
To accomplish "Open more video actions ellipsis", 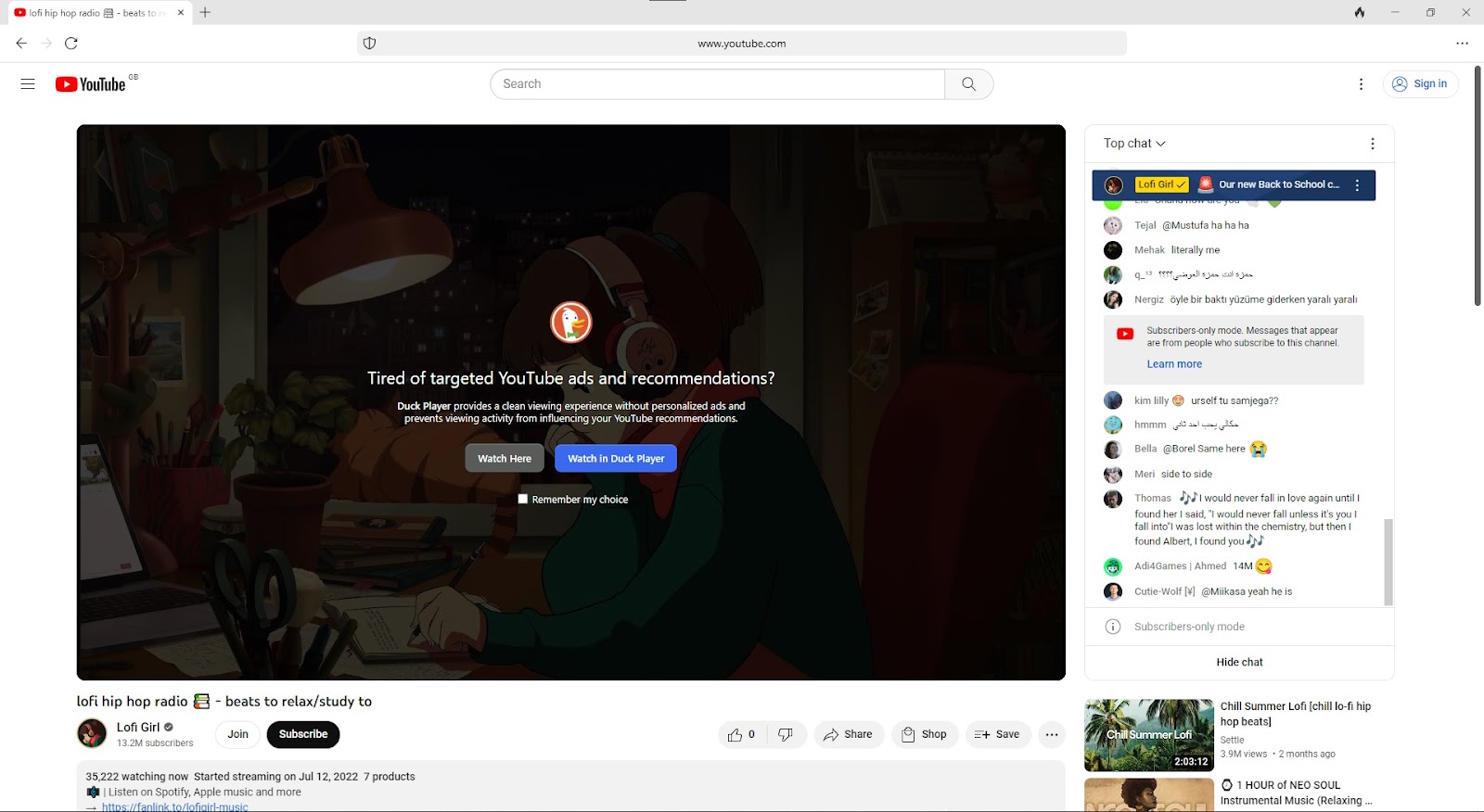I will click(x=1052, y=734).
